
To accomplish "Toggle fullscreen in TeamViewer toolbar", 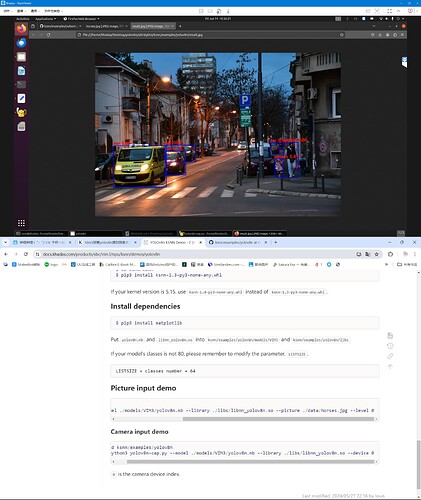I will [389, 11].
